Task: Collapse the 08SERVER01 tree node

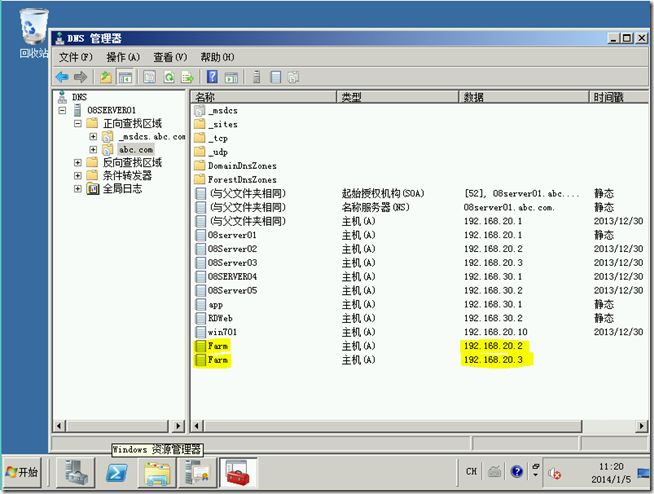Action: click(63, 111)
